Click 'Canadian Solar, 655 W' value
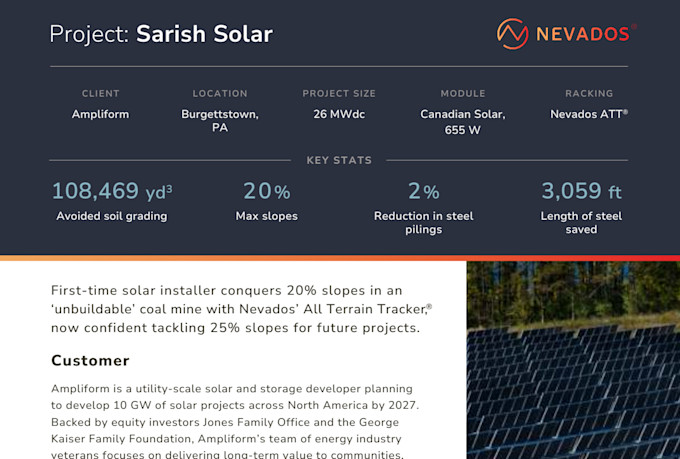Viewport: 680px width, 459px height. (463, 122)
